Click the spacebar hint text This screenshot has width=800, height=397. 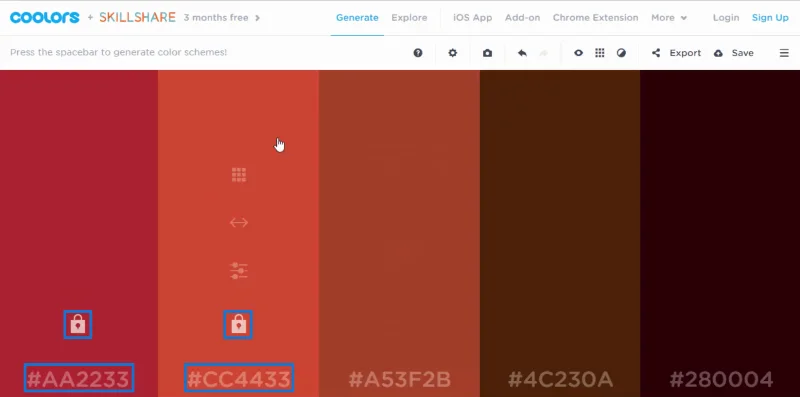point(118,52)
